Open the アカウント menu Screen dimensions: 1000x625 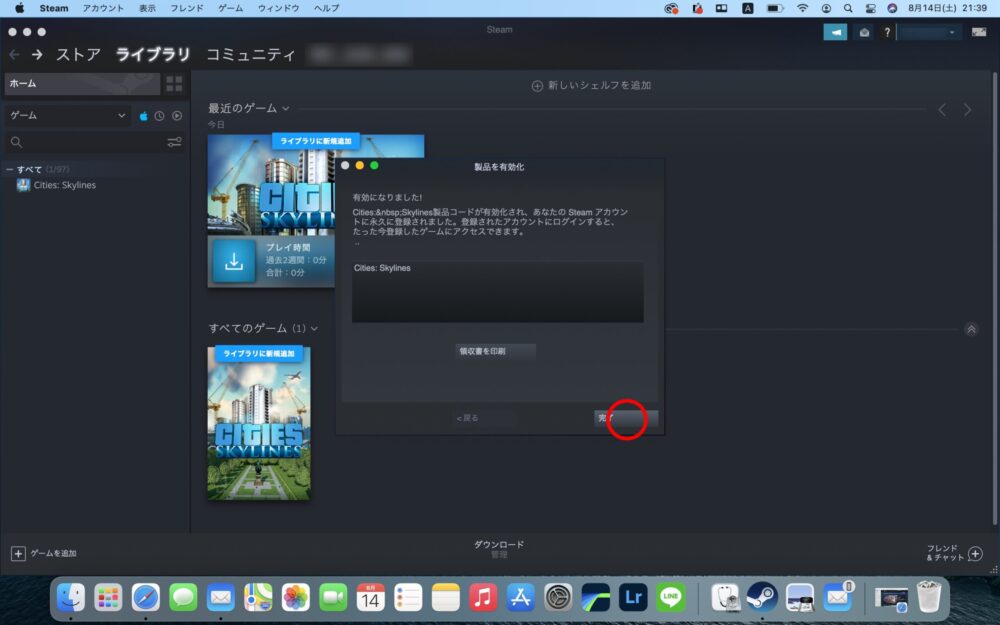coord(103,8)
